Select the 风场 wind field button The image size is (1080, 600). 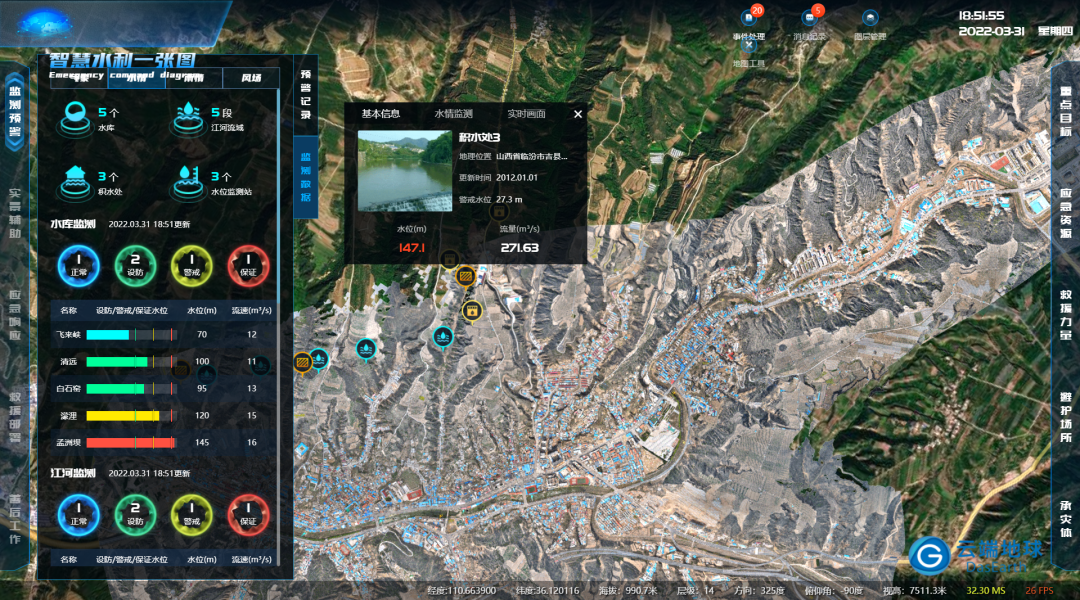(x=251, y=78)
